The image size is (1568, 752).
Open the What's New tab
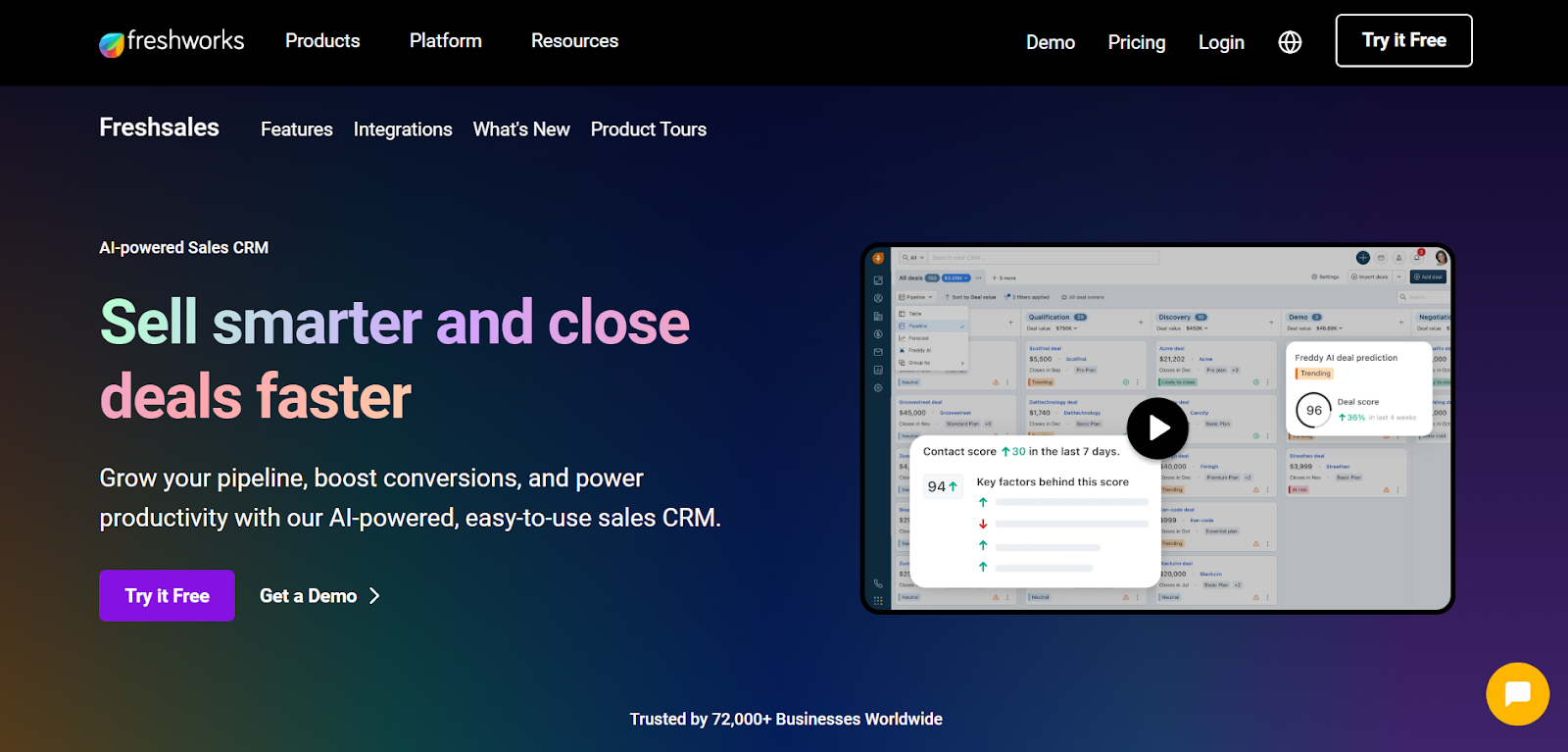(x=521, y=129)
